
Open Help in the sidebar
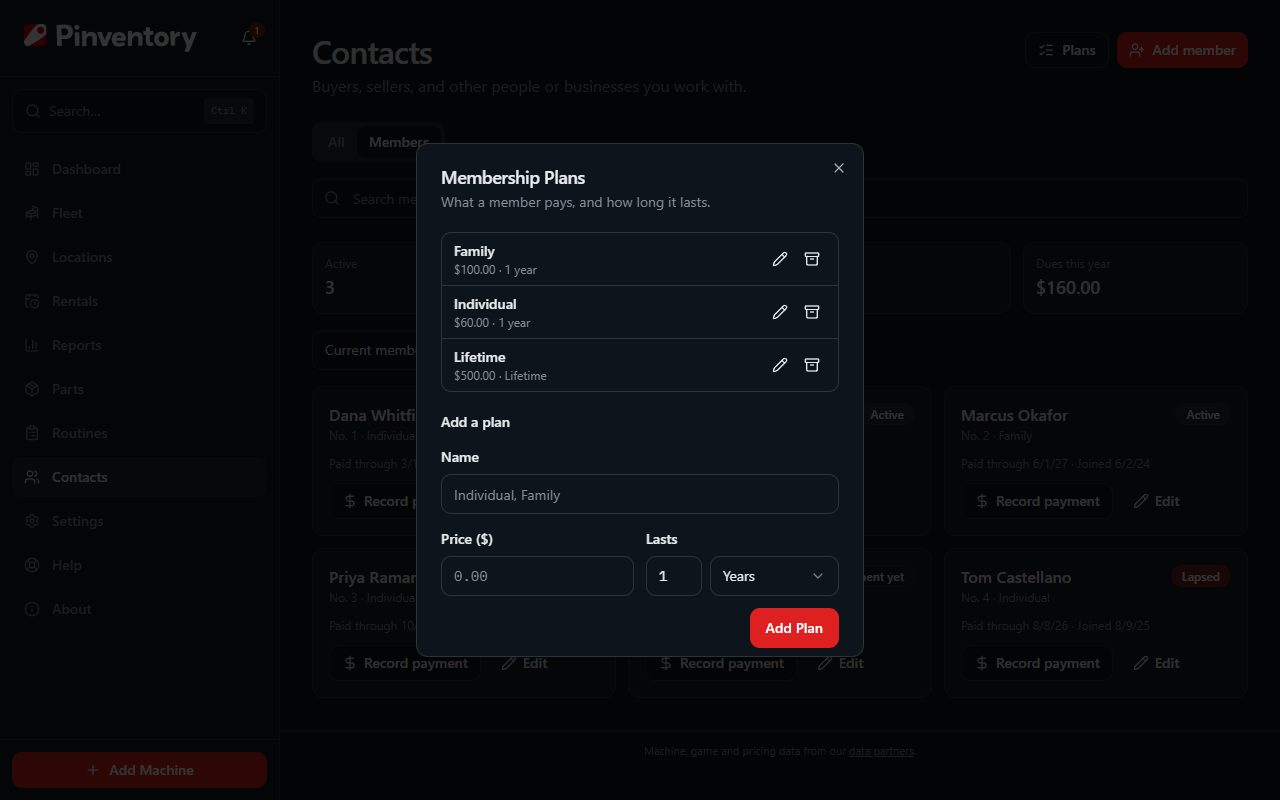(139, 565)
